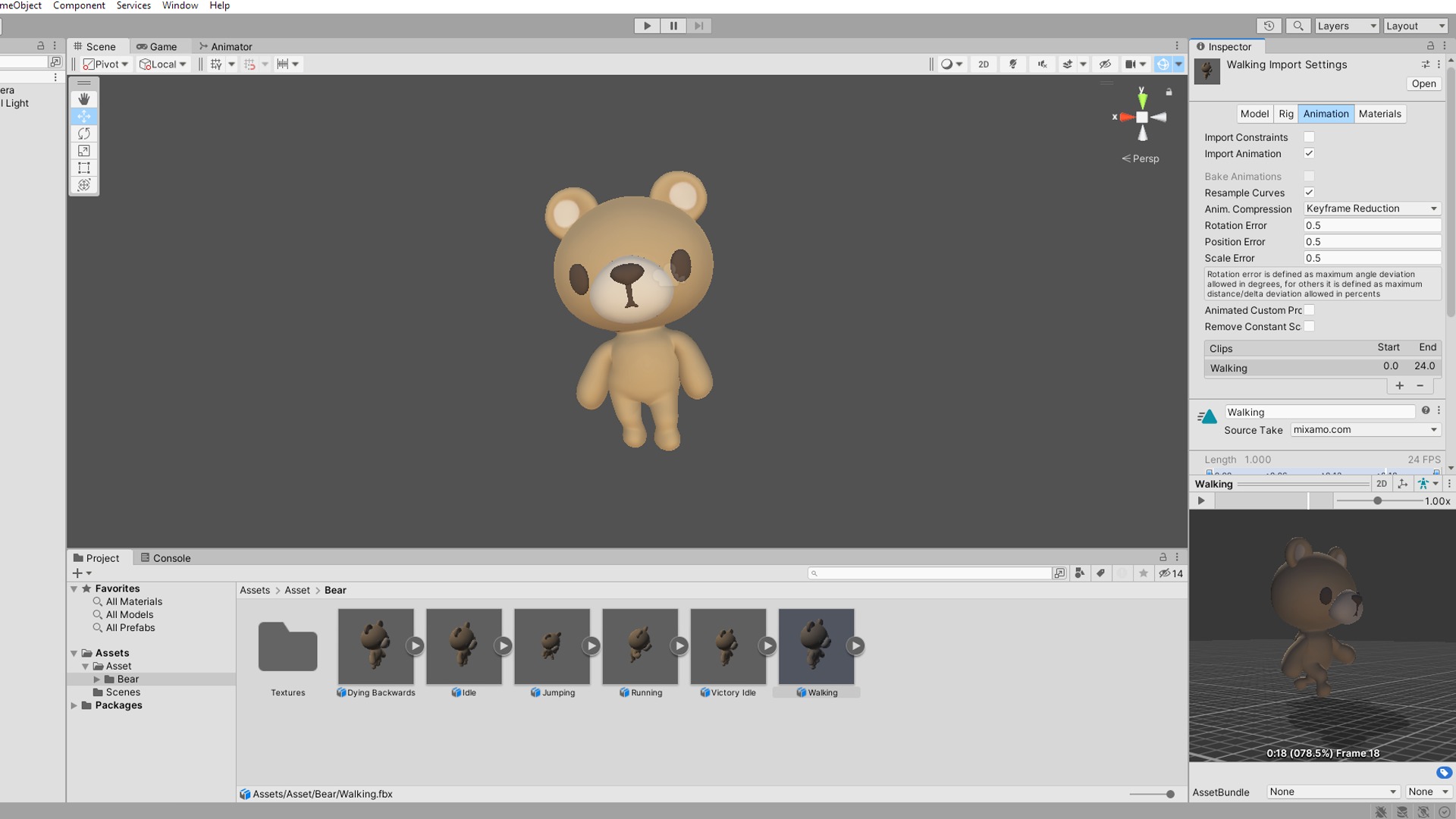Toggle Scene audio mute icon
This screenshot has width=1456, height=819.
click(1042, 64)
